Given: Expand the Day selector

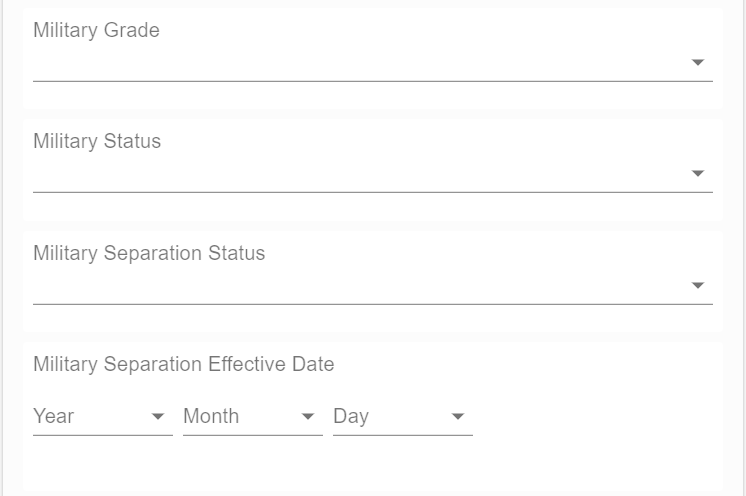Looking at the screenshot, I should (x=402, y=417).
